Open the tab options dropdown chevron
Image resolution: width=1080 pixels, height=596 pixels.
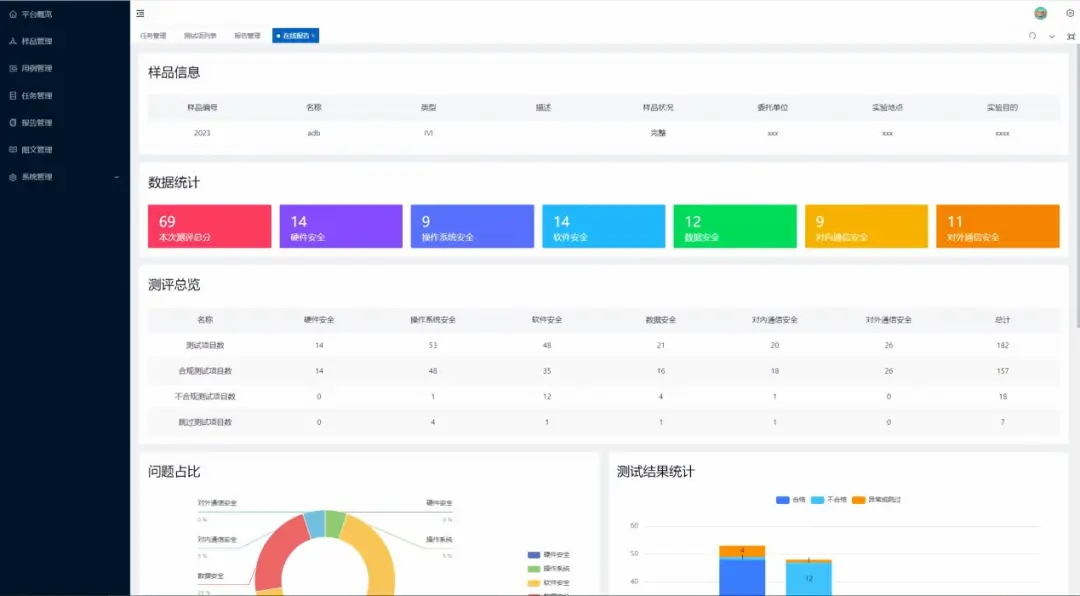tap(1052, 36)
